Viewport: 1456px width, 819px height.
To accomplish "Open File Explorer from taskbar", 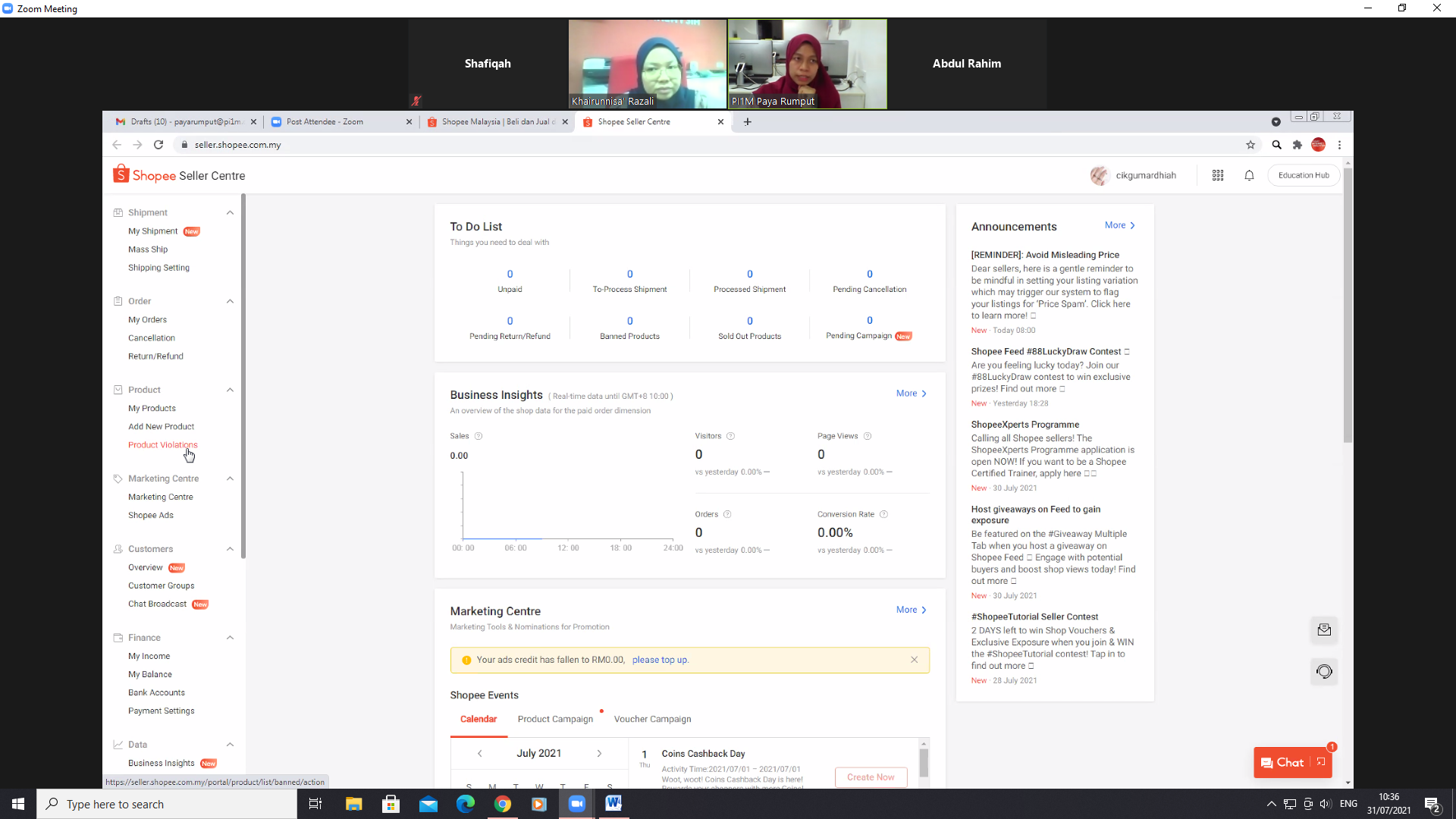I will tap(354, 804).
